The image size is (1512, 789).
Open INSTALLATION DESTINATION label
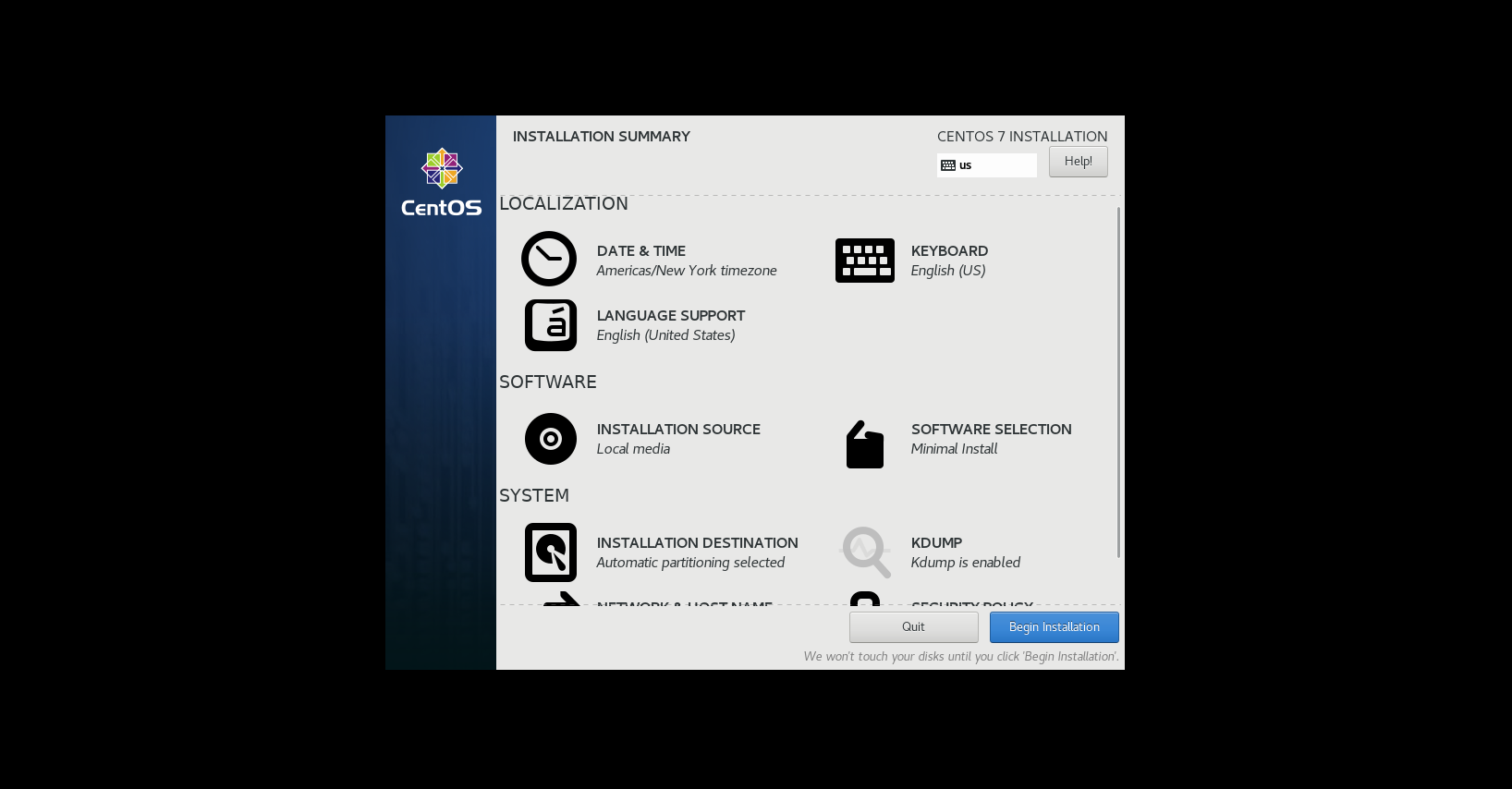698,543
